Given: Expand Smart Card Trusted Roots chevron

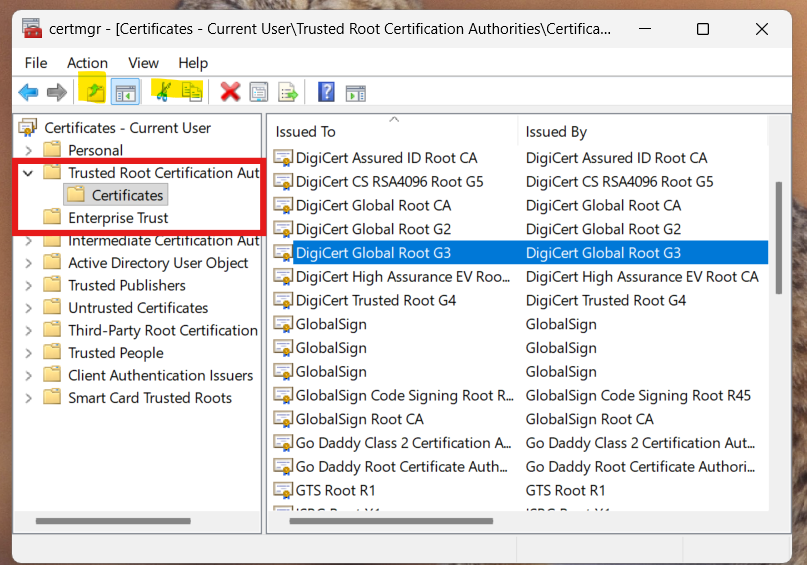Looking at the screenshot, I should [x=28, y=398].
